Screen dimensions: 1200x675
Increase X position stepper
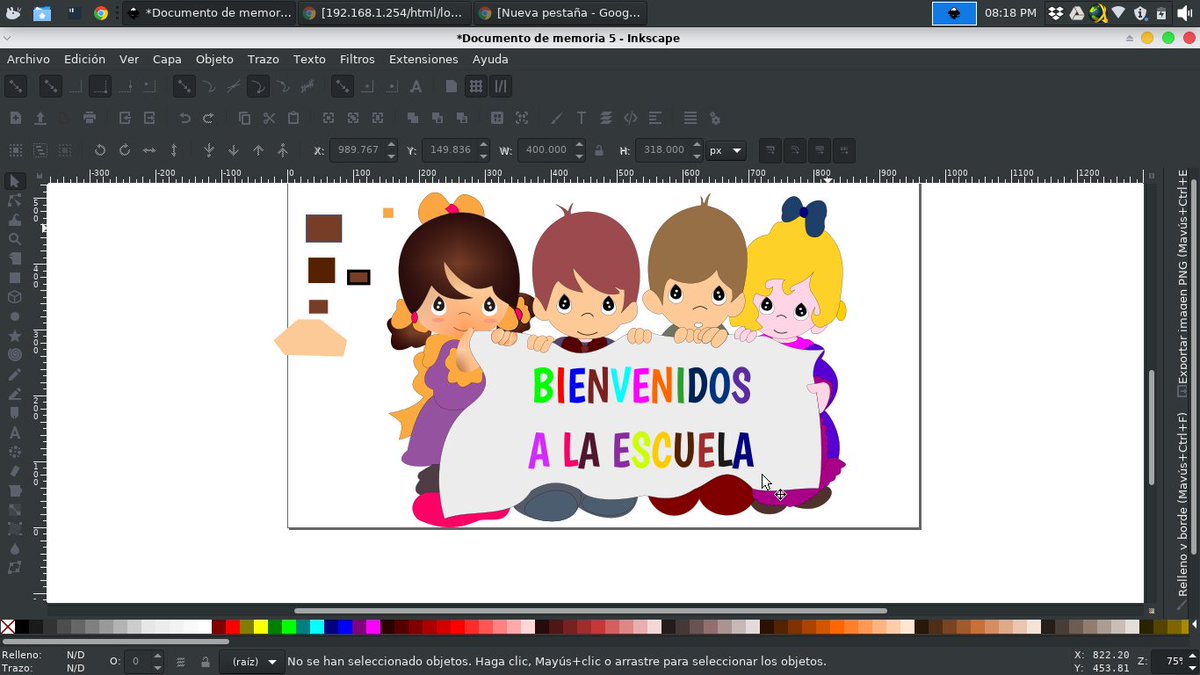click(391, 145)
